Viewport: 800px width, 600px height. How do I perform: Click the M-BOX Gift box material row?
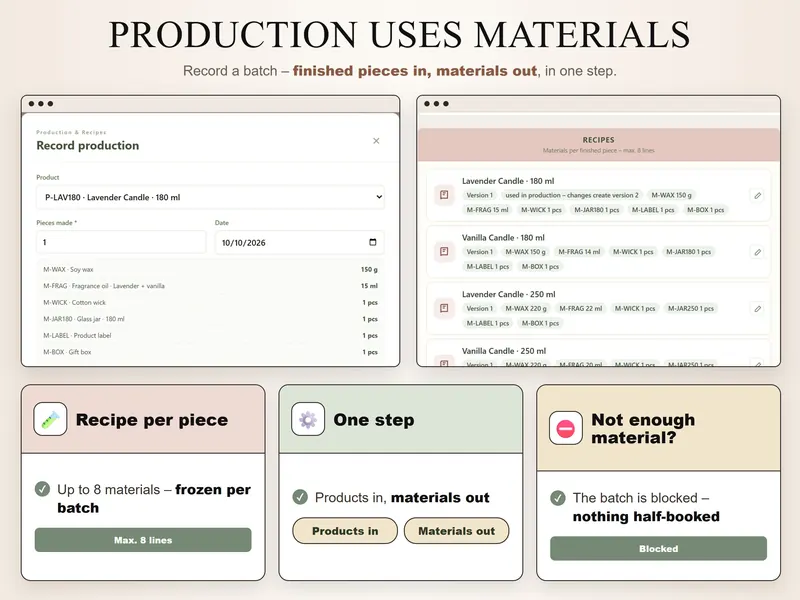coord(210,352)
